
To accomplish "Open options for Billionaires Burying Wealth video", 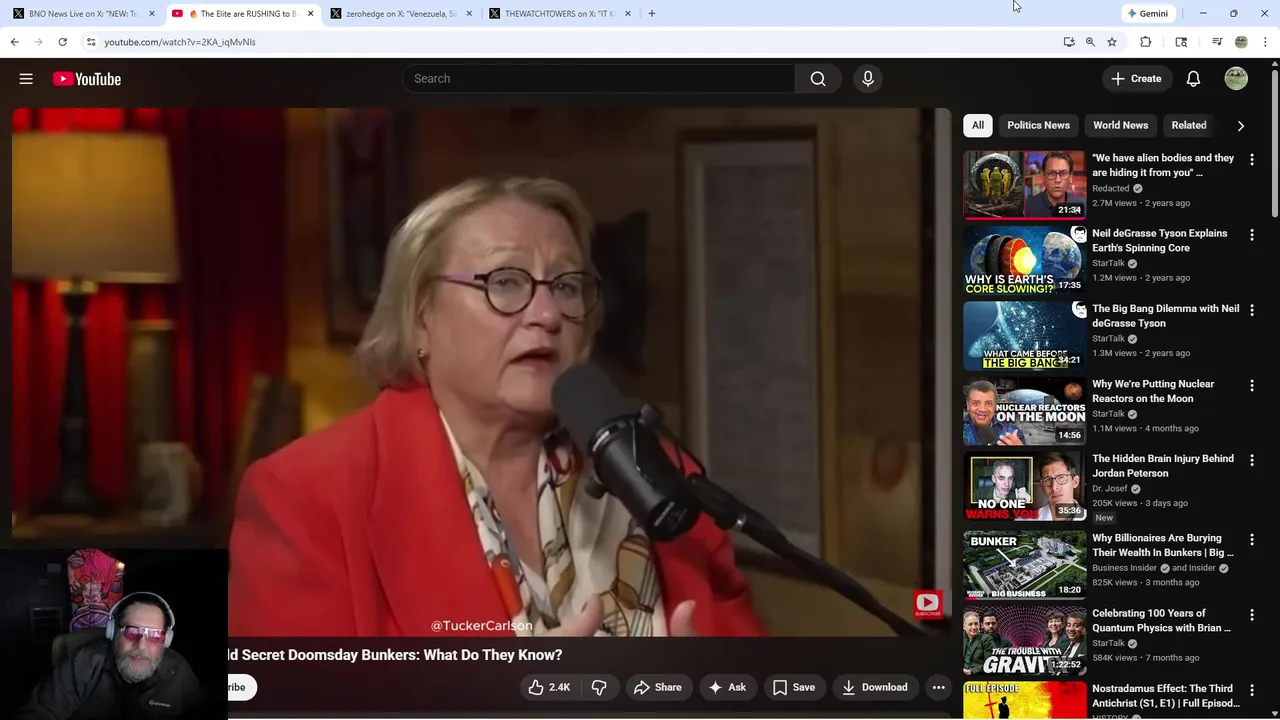I will [x=1251, y=539].
